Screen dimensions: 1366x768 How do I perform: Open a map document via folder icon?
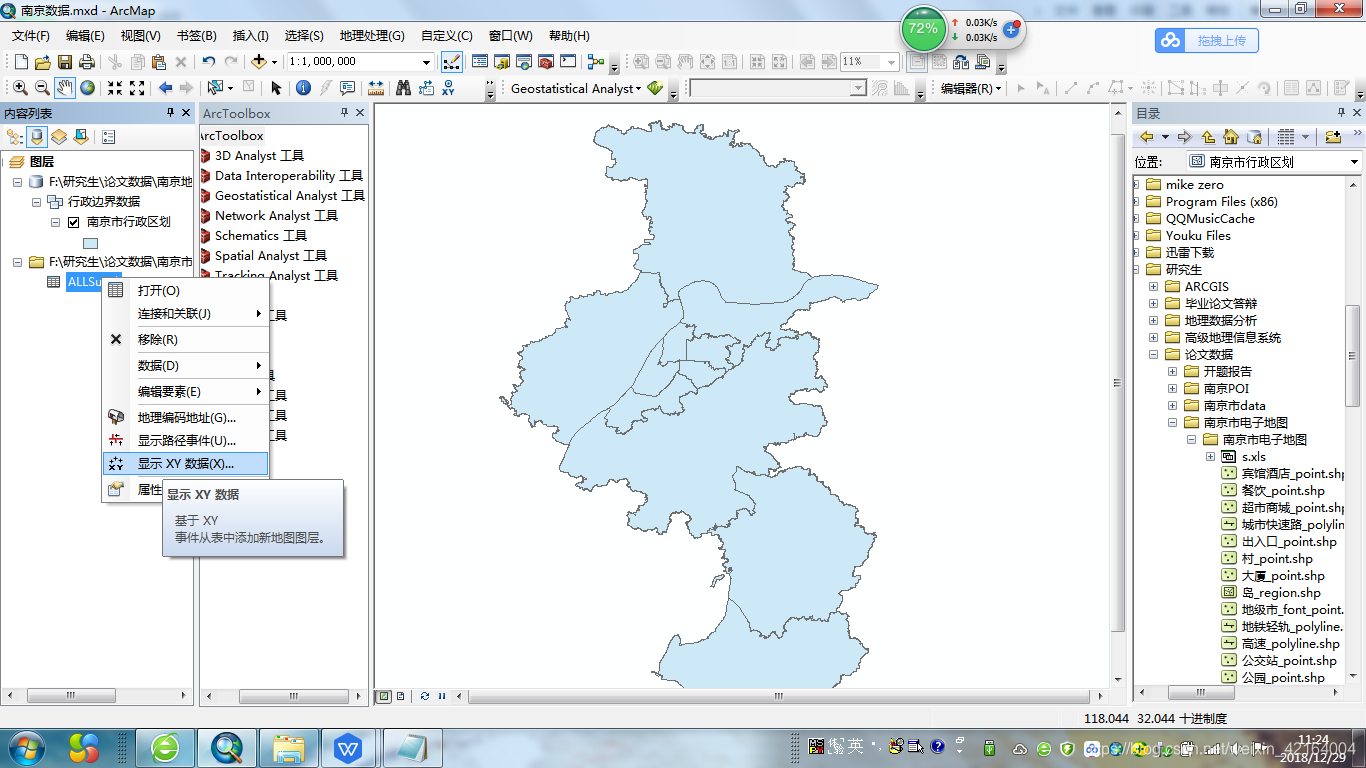coord(42,62)
